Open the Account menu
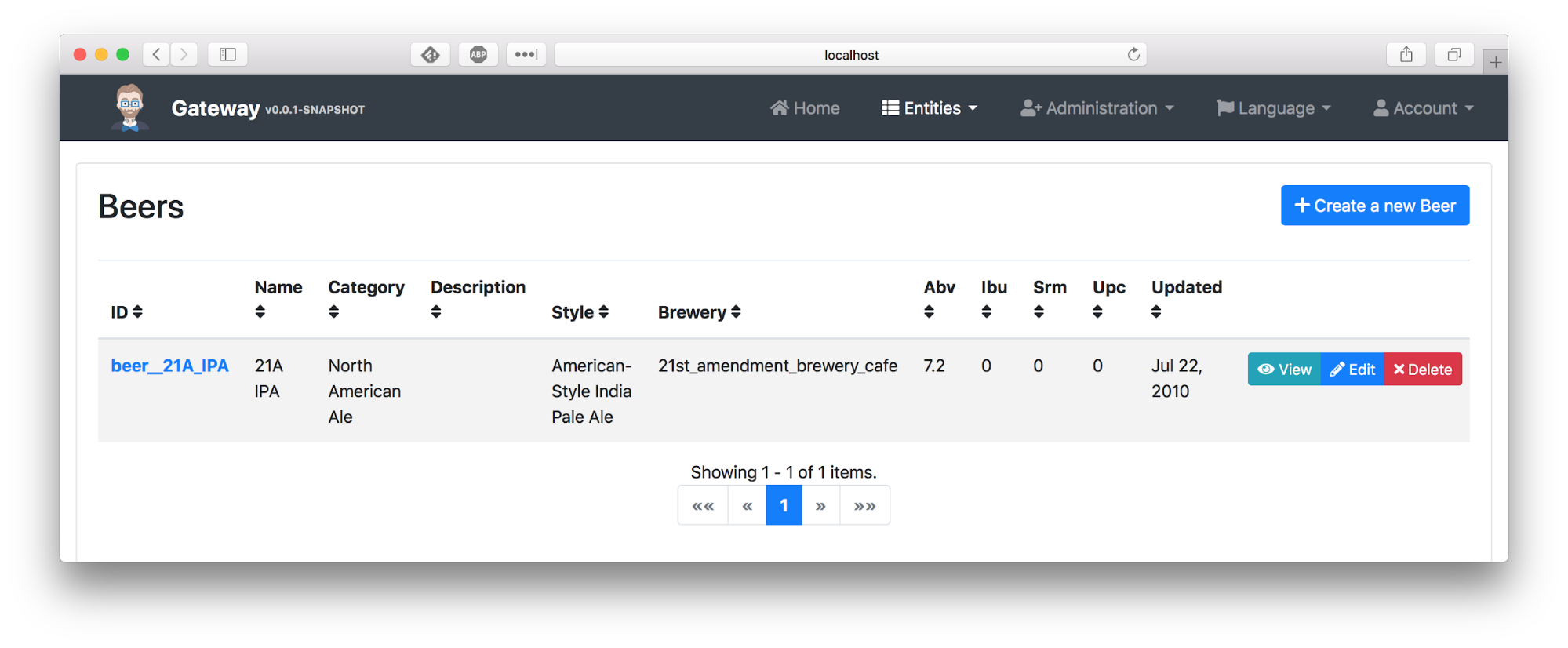1568x648 pixels. (1423, 108)
